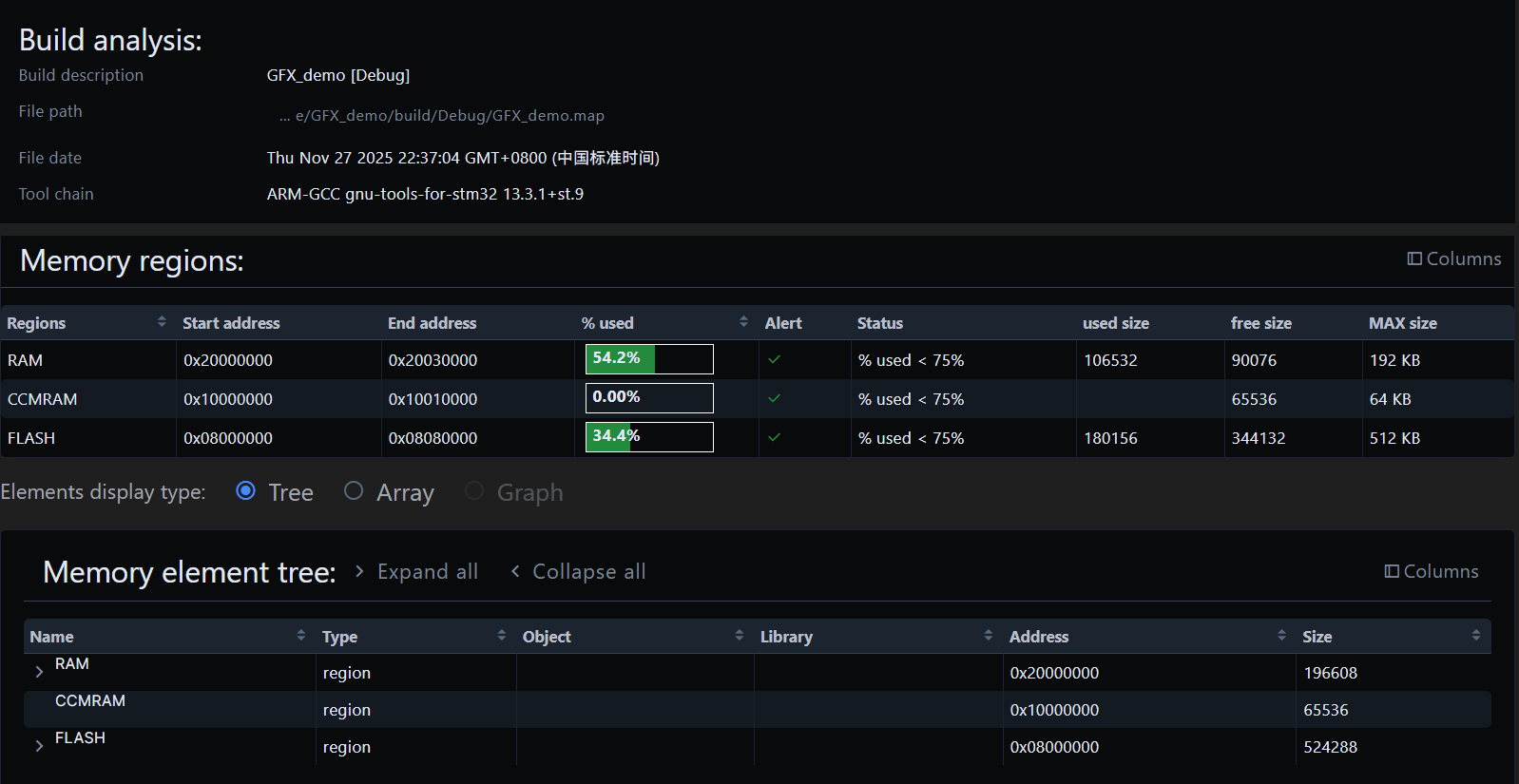Open Columns selector for Memory element tree
The image size is (1519, 784).
click(1431, 571)
